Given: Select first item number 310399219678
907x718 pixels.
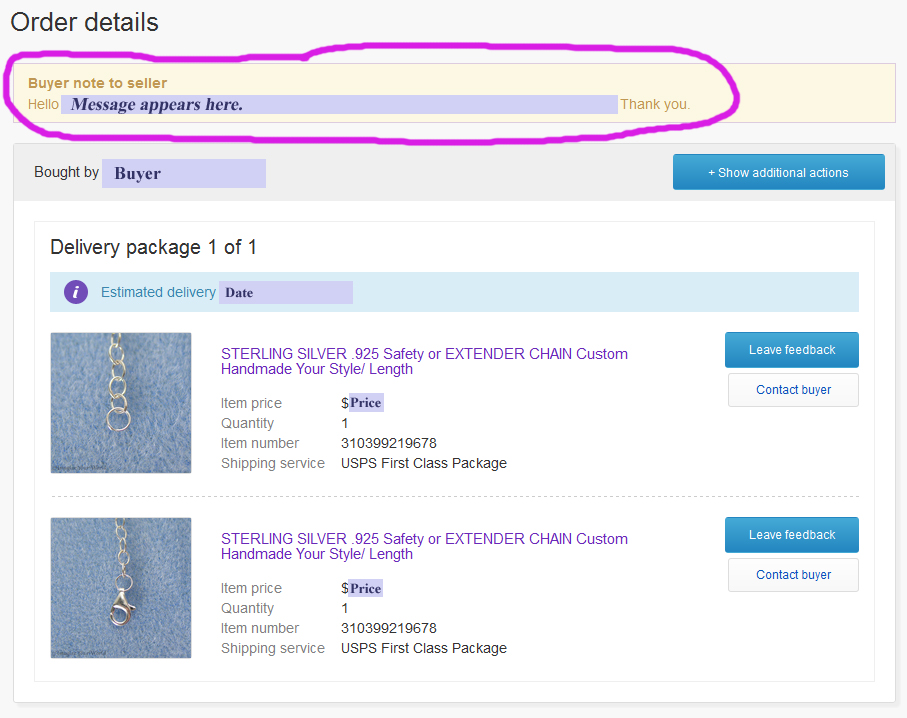Looking at the screenshot, I should pyautogui.click(x=389, y=443).
